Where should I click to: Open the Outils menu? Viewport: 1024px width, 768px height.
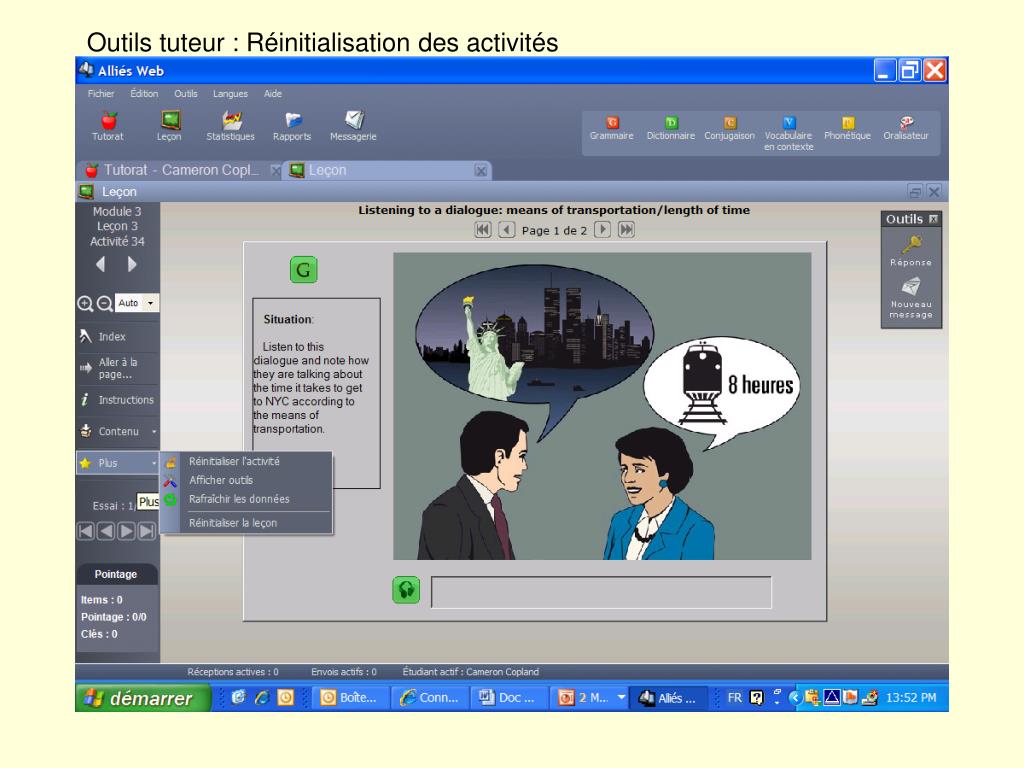coord(185,94)
